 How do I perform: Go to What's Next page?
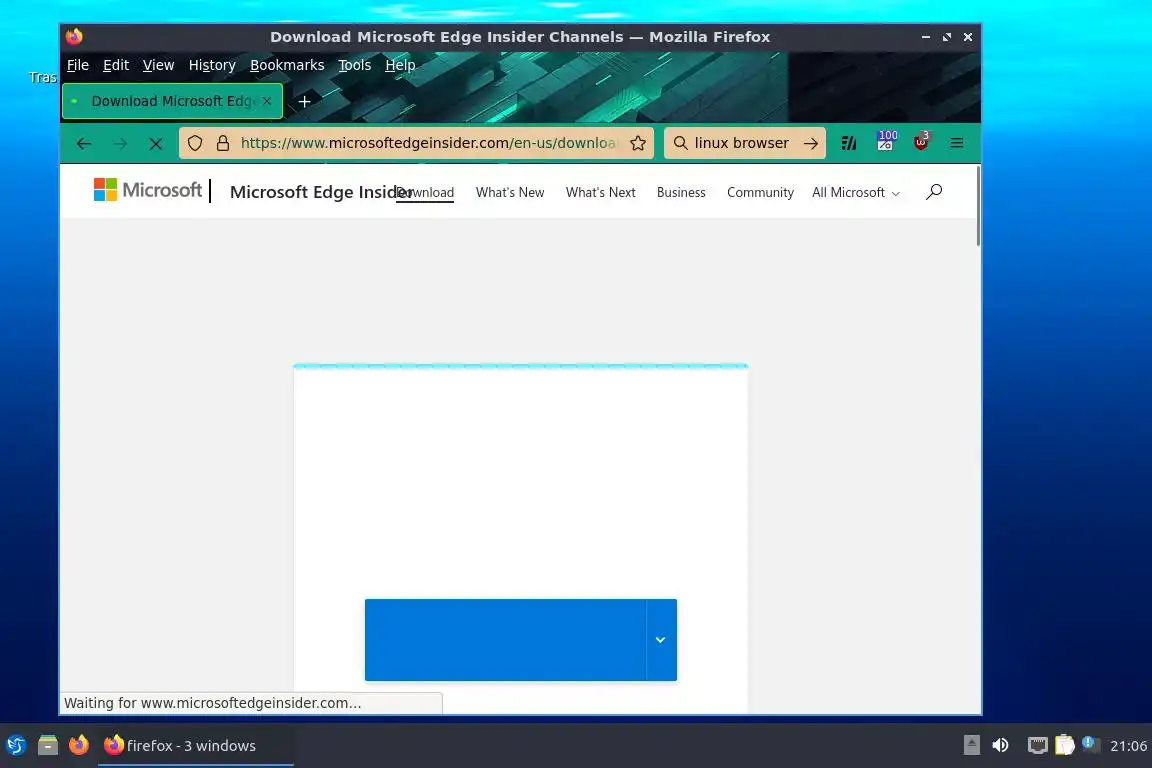coord(600,193)
